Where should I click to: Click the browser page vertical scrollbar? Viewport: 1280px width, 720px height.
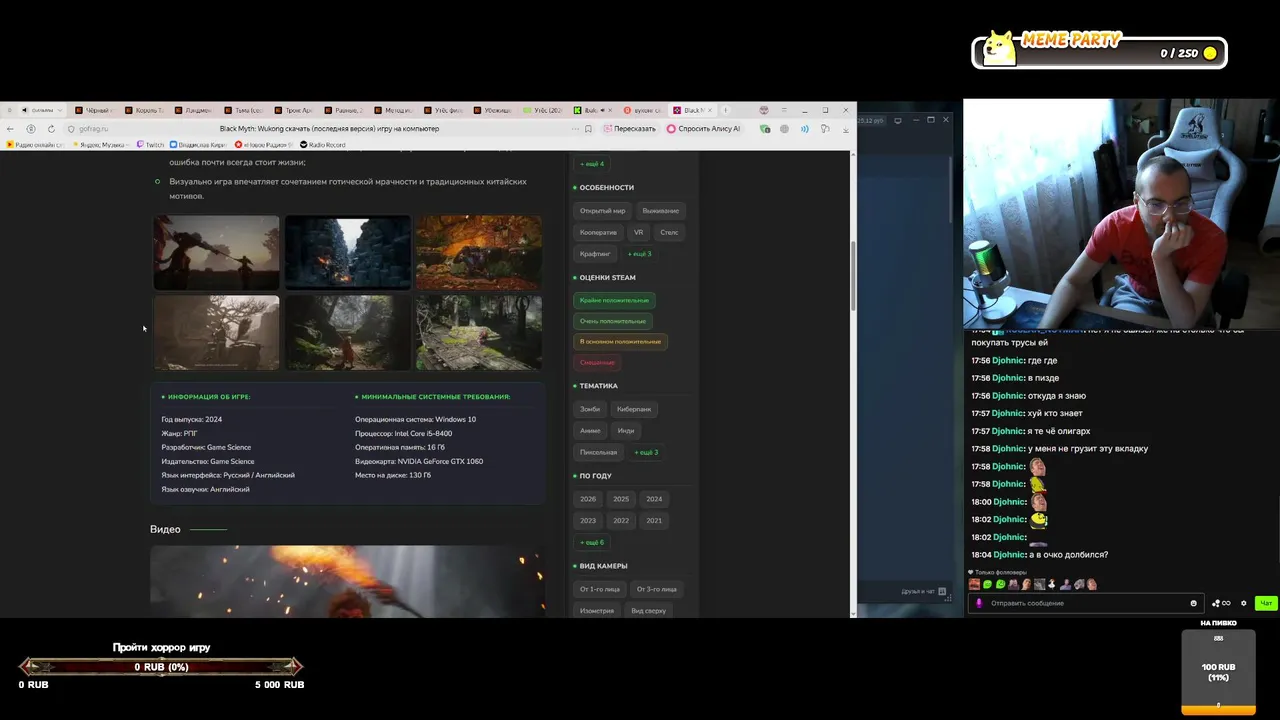(x=852, y=275)
